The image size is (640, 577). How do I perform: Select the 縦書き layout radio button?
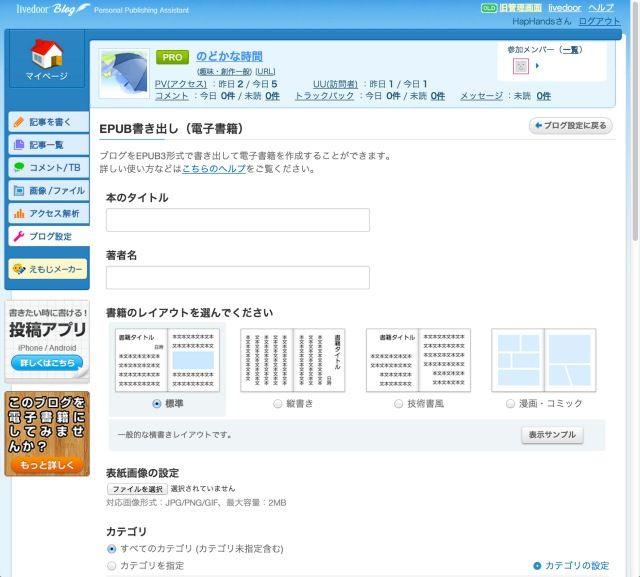coord(278,404)
